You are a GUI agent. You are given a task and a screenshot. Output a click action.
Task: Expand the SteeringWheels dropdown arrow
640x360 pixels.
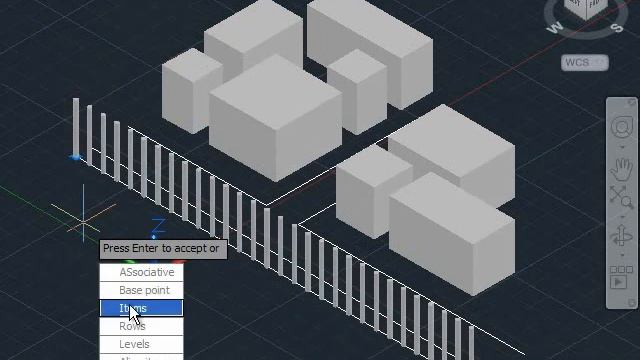point(622,147)
